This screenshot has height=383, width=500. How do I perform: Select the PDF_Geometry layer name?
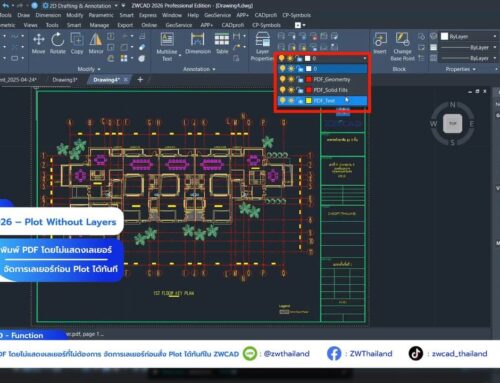point(332,79)
